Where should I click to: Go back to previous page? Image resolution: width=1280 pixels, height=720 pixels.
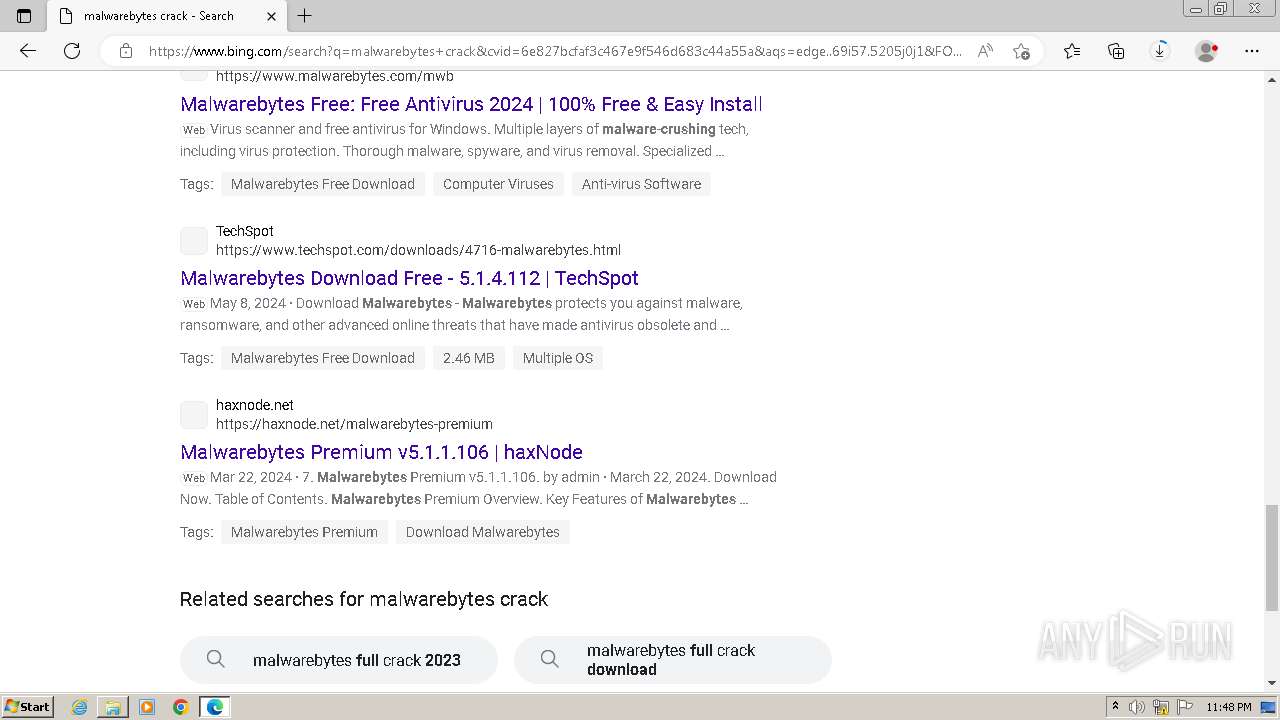pyautogui.click(x=28, y=51)
